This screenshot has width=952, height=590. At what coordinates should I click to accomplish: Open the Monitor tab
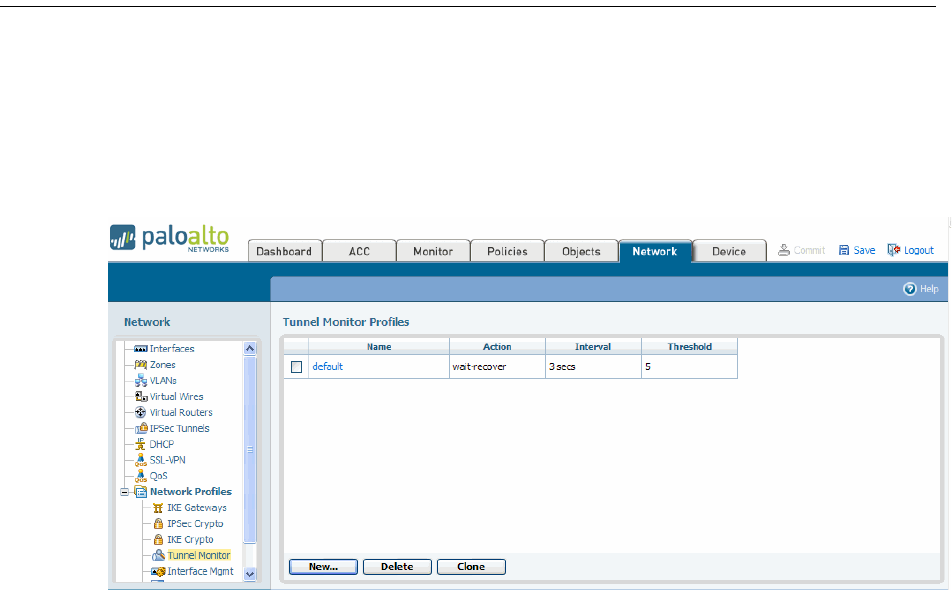[433, 251]
